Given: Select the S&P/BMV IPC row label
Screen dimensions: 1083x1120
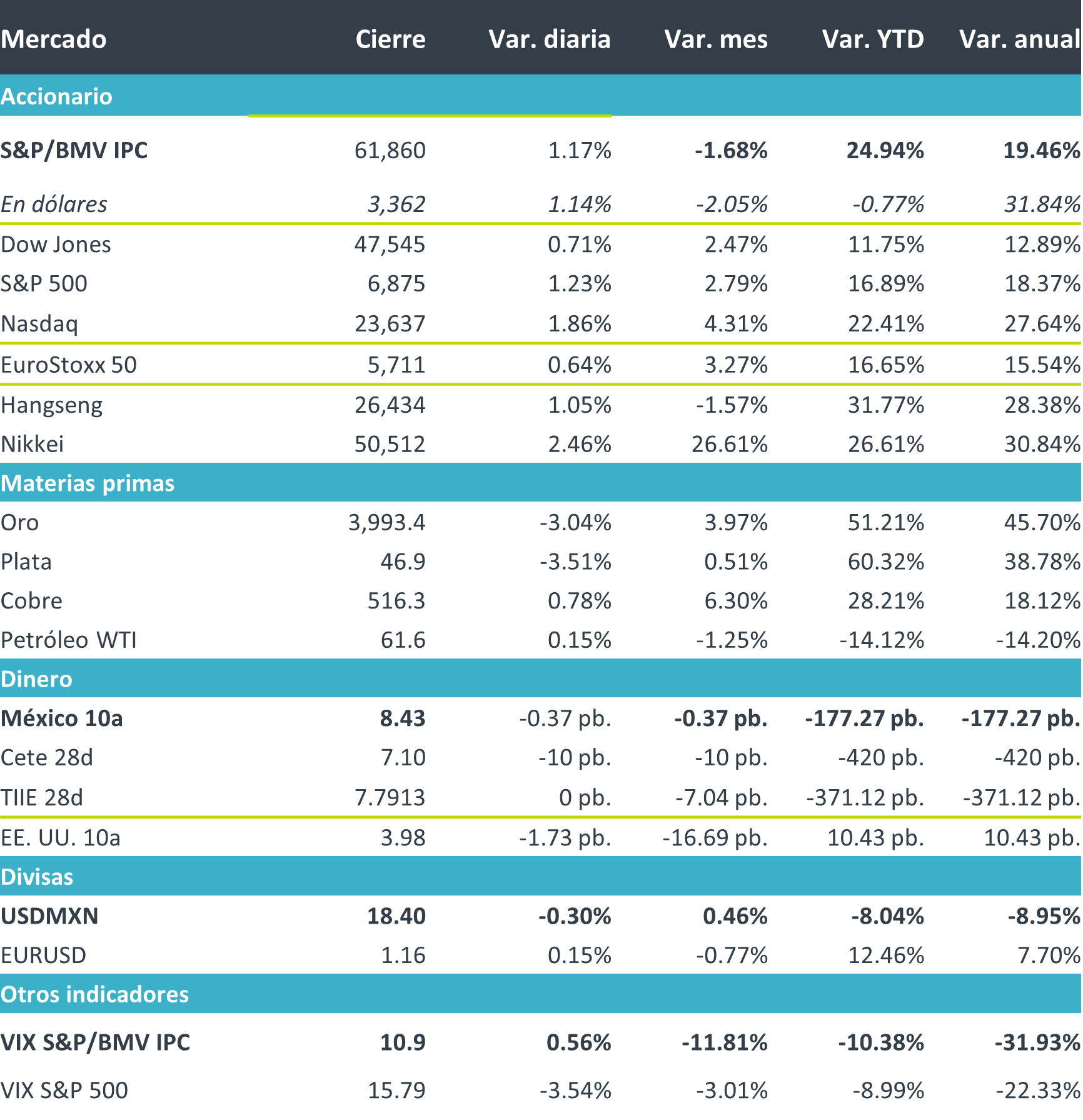Looking at the screenshot, I should point(74,151).
